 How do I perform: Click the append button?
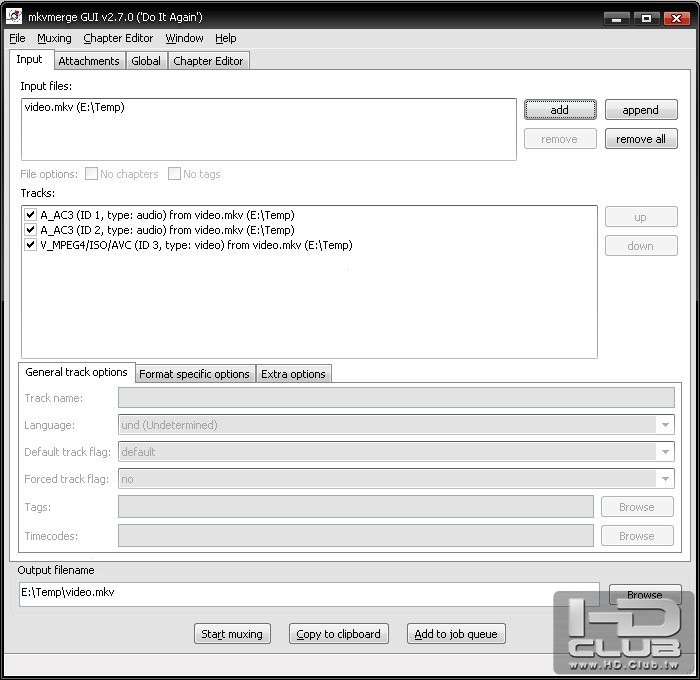[641, 110]
